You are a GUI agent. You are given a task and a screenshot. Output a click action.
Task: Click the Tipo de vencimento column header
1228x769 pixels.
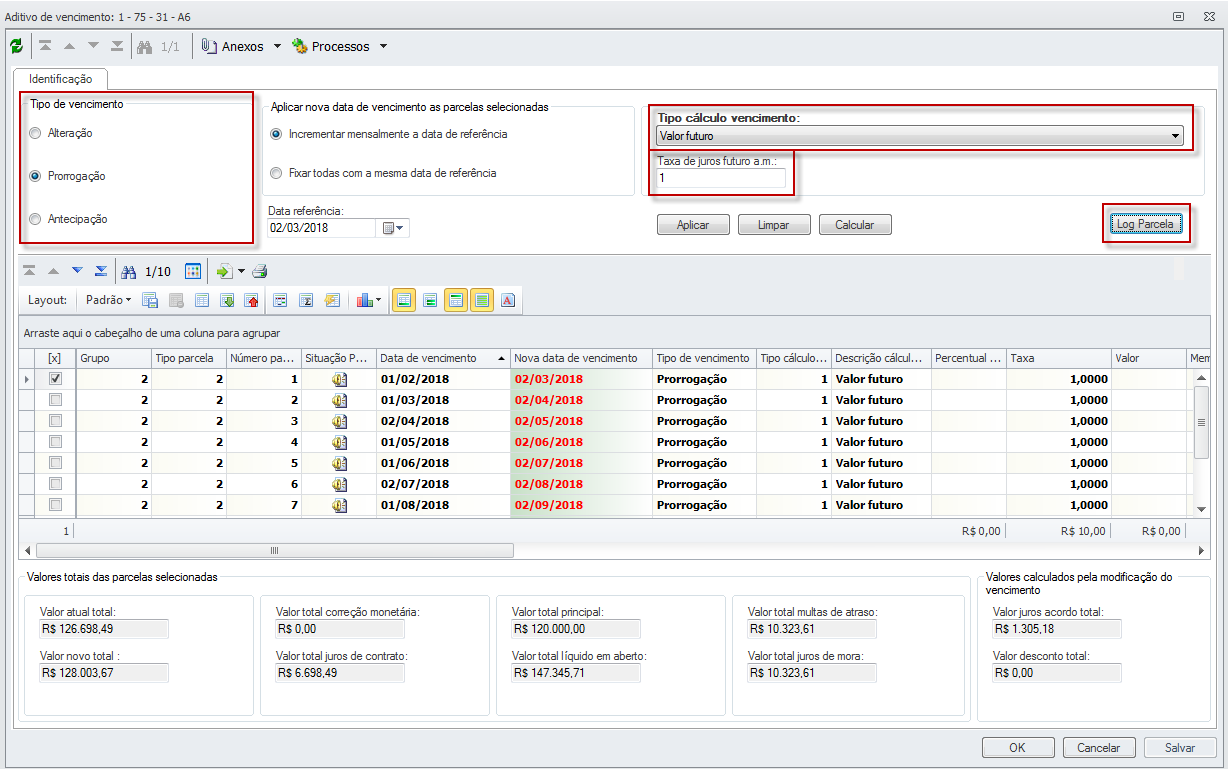coord(705,358)
